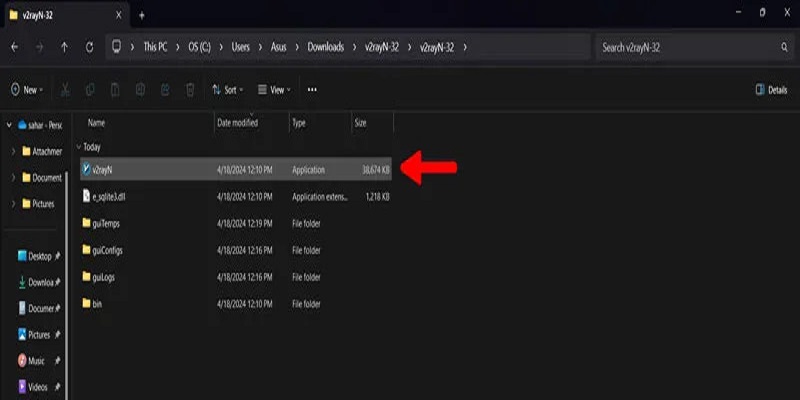
Task: Toggle the Details pane button
Action: (771, 90)
